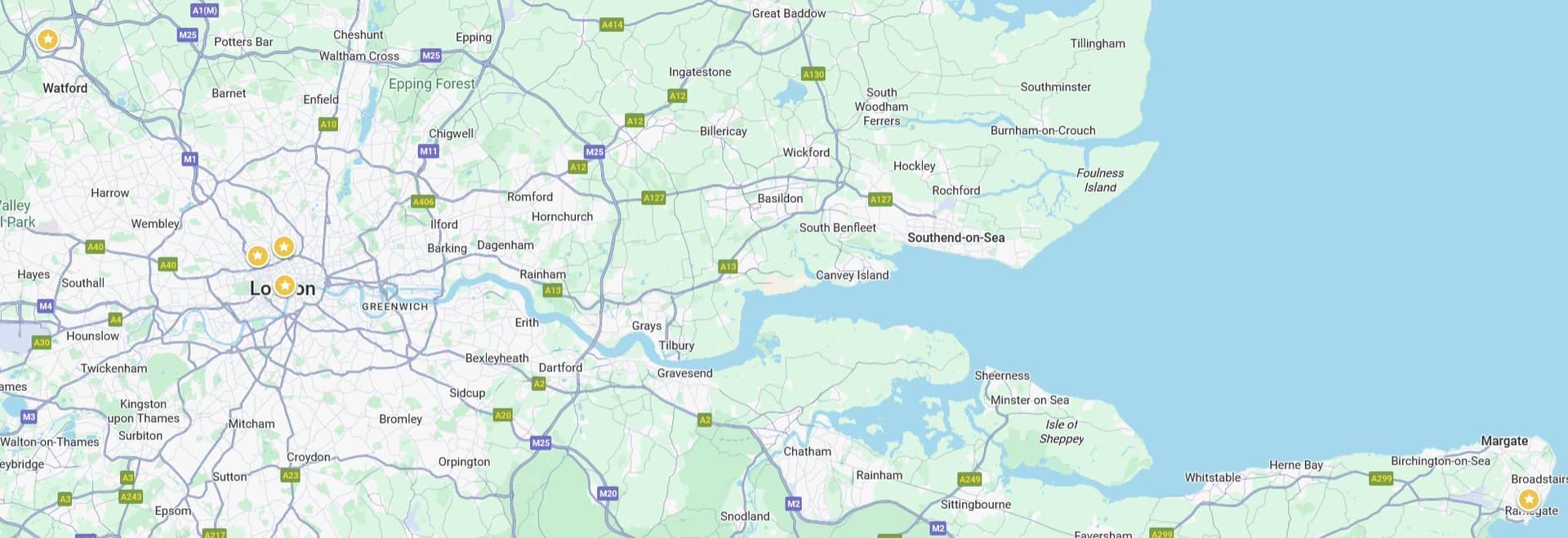Select the Canvey Island label
This screenshot has height=538, width=1568.
pyautogui.click(x=852, y=275)
